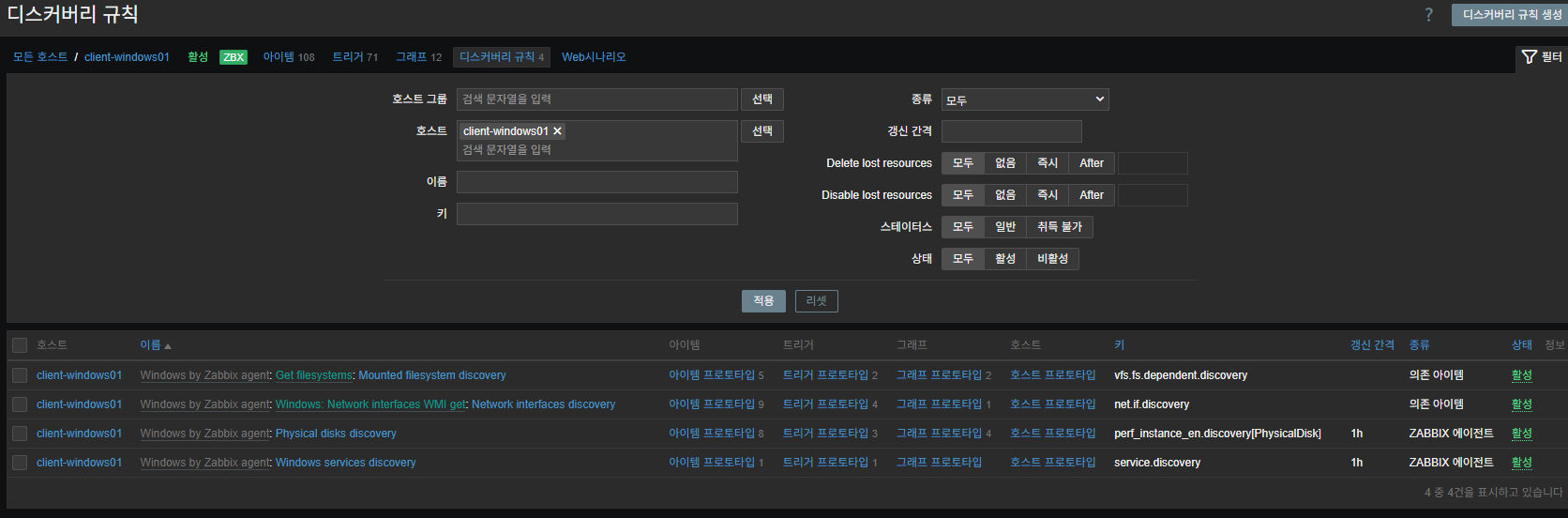Select 없음 for Delete lost resources
Image resolution: width=1568 pixels, height=518 pixels.
(1005, 163)
